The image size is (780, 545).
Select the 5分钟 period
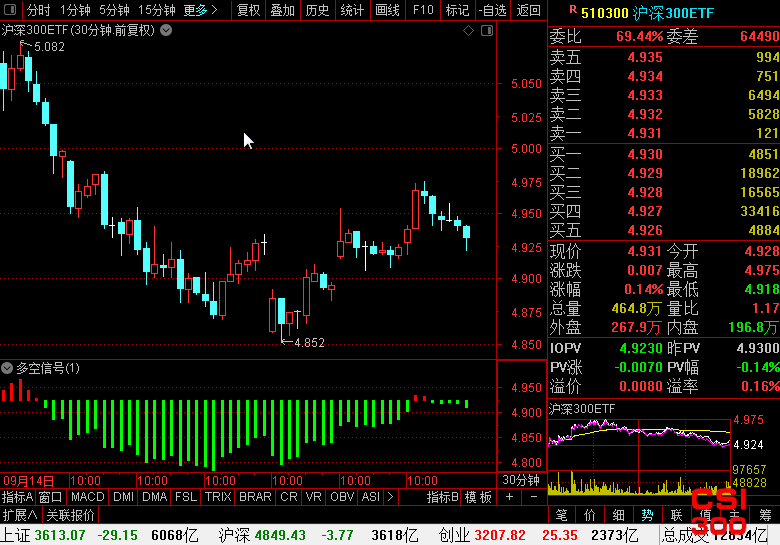(114, 10)
